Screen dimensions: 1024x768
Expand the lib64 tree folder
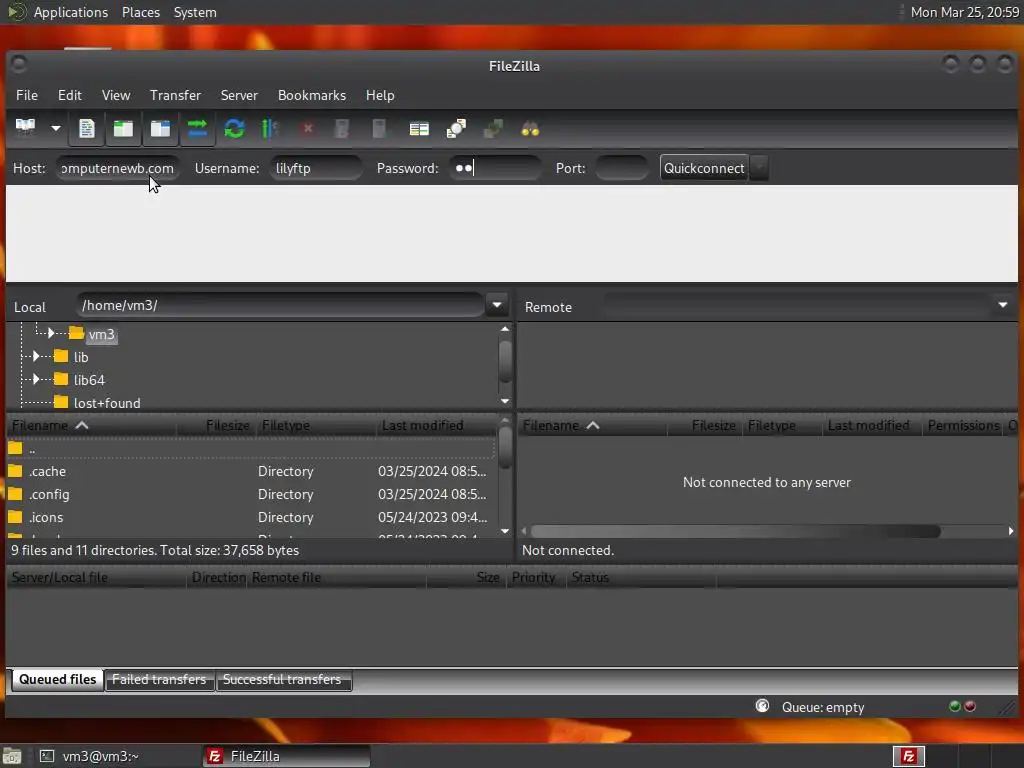coord(36,379)
